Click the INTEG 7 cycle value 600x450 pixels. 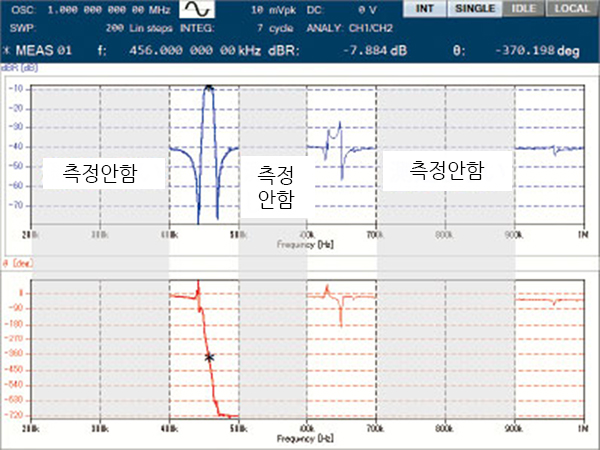point(275,28)
